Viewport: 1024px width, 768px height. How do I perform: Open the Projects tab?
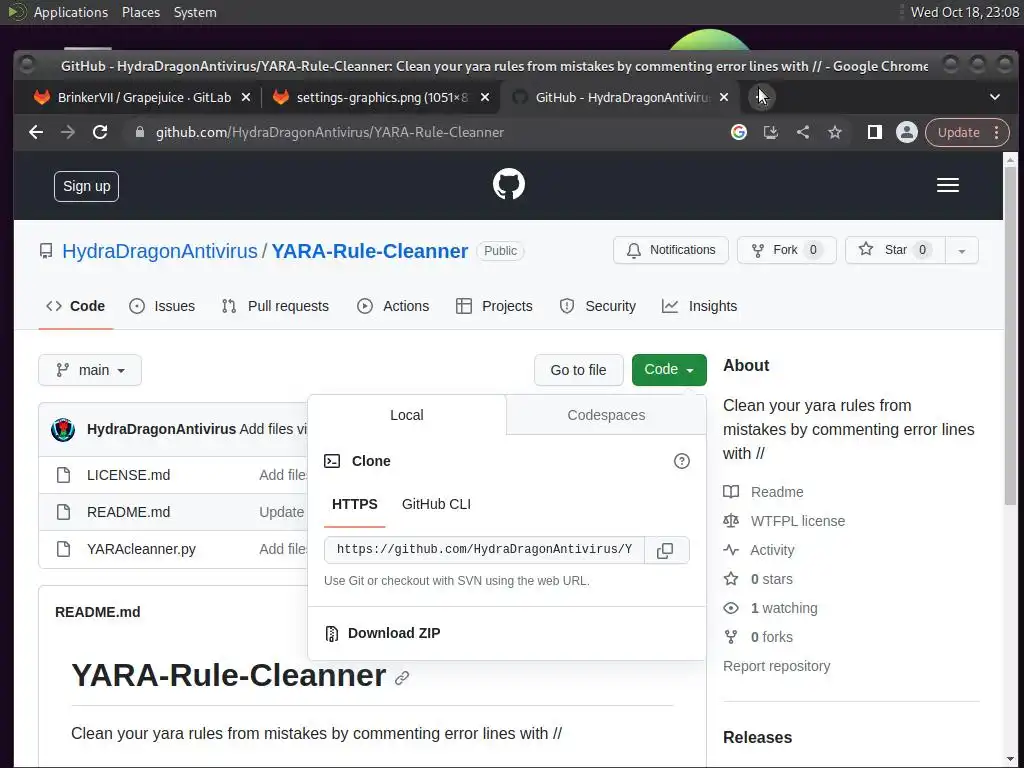[494, 306]
